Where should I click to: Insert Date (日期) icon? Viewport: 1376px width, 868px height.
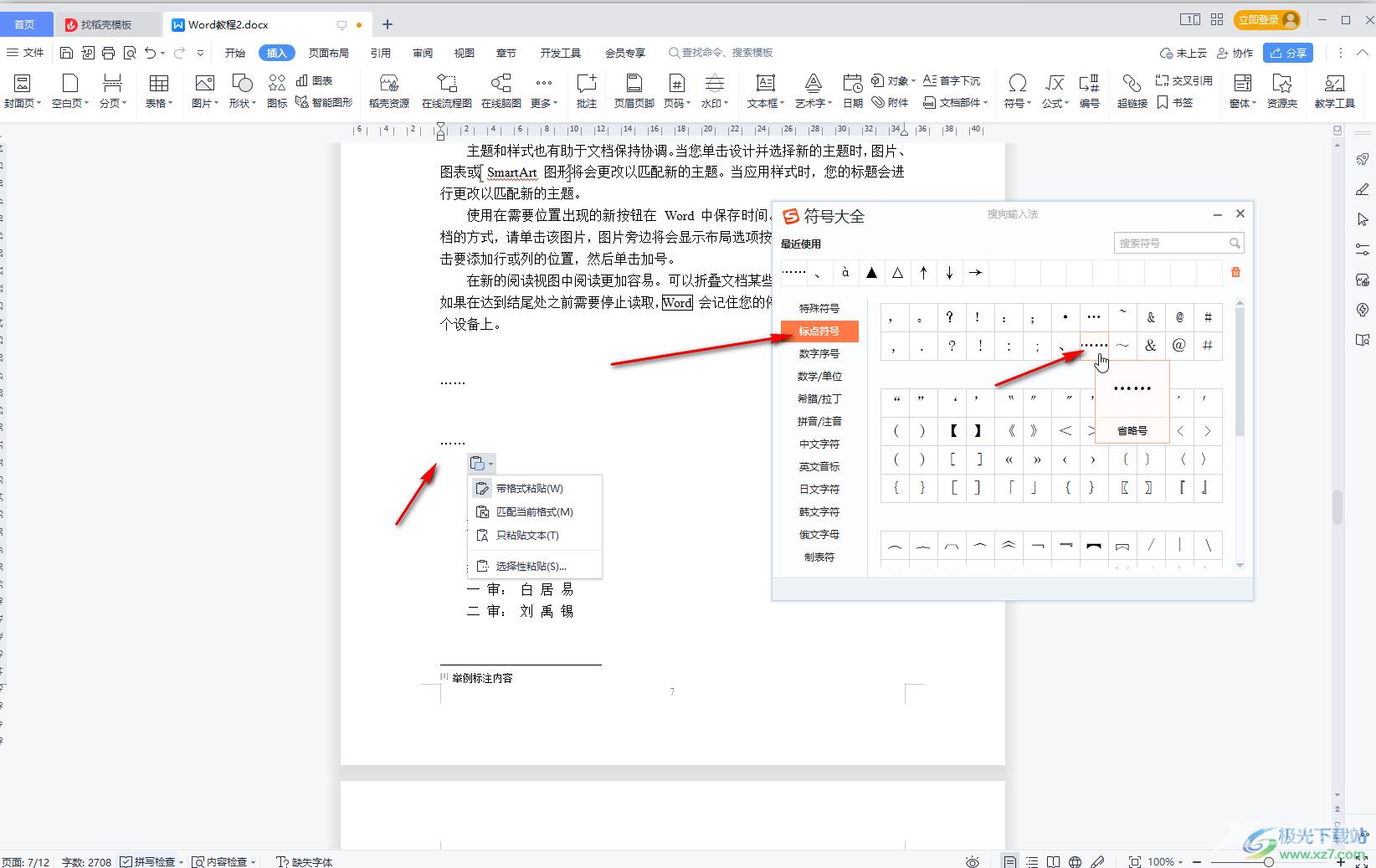853,91
